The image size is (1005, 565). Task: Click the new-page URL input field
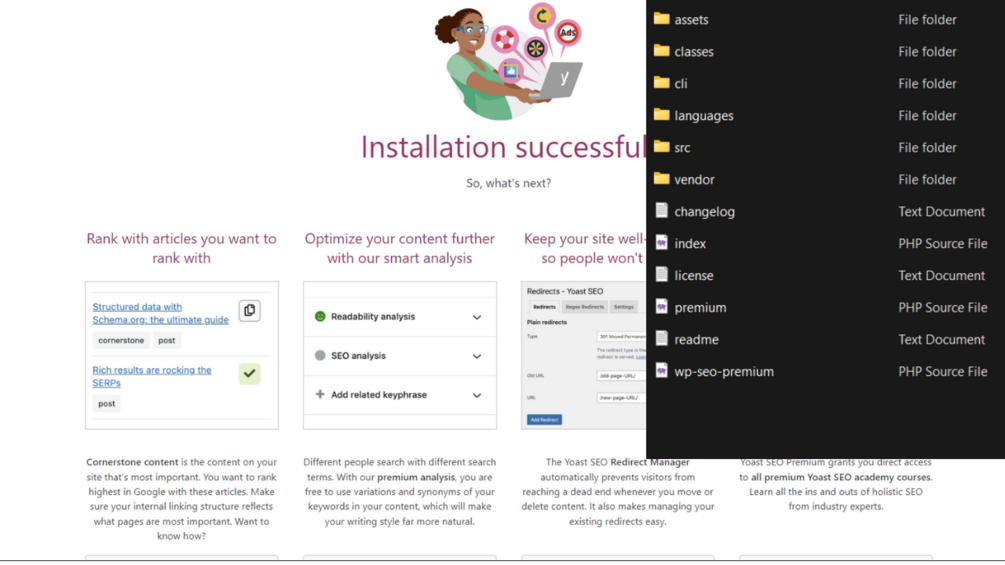[x=620, y=398]
